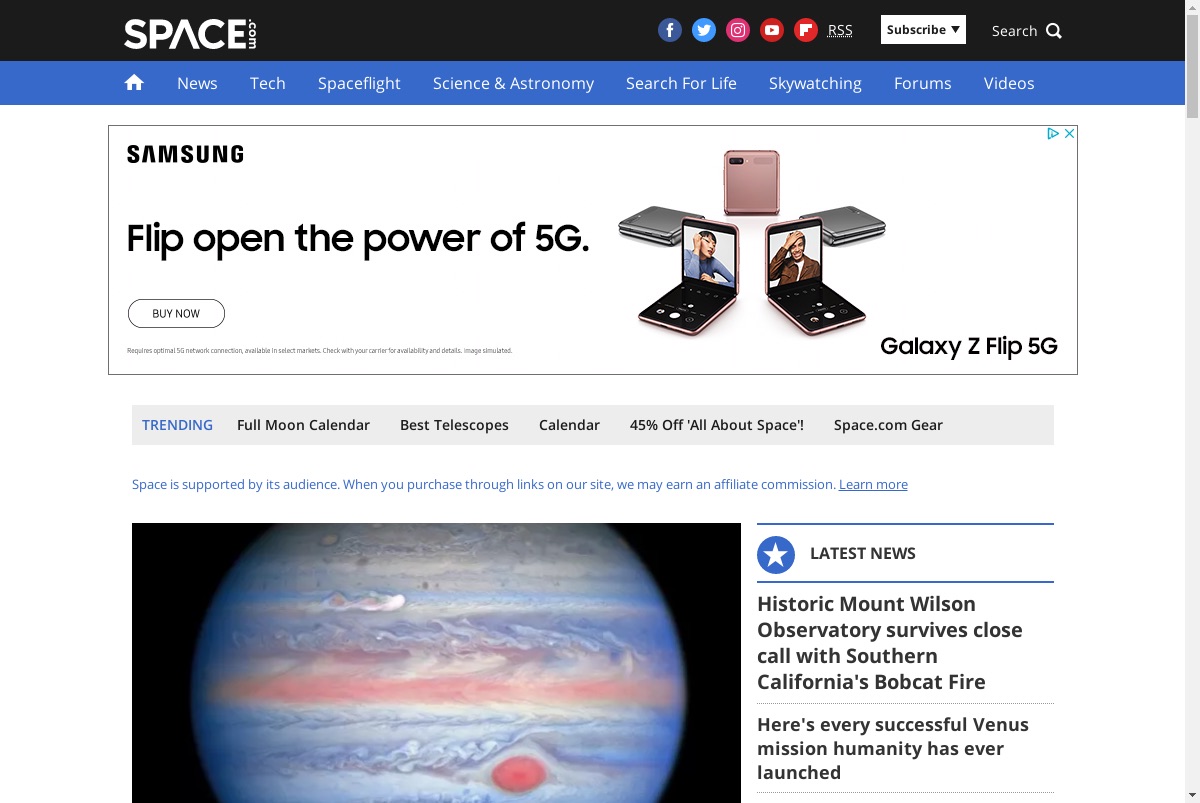Click the 'Flip open the power of 5G.' text
This screenshot has width=1200, height=803.
click(357, 238)
